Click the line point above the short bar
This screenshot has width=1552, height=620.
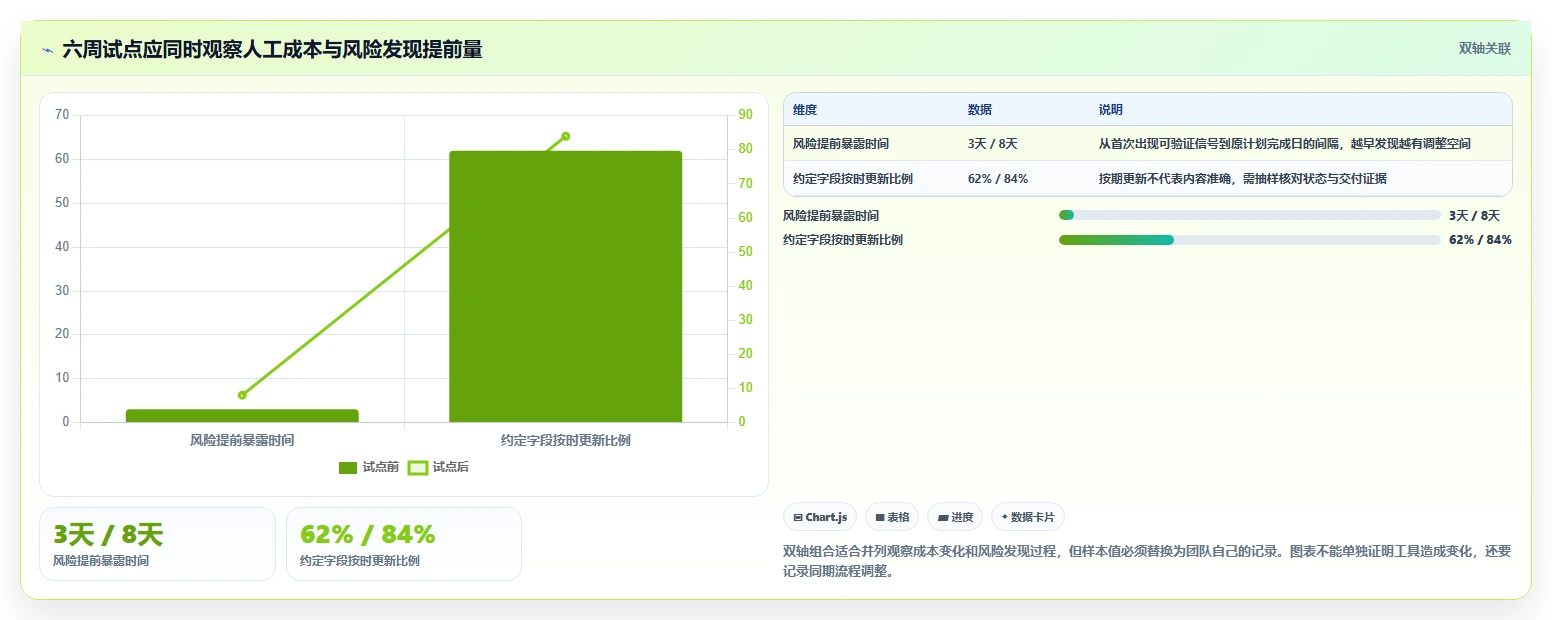click(242, 395)
